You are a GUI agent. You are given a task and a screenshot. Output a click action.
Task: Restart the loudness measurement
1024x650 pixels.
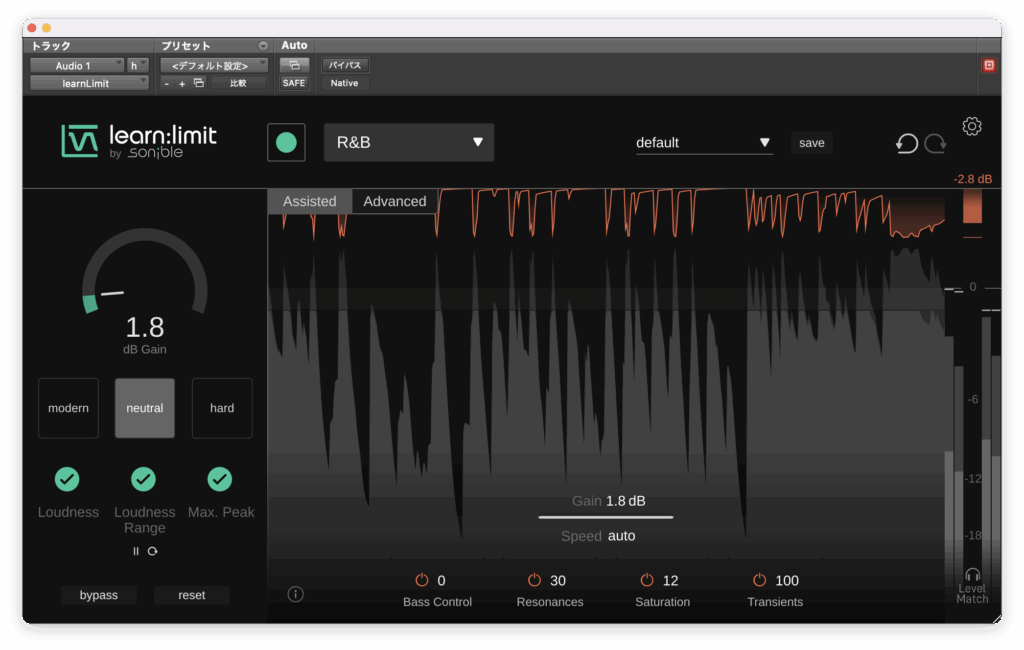click(x=153, y=551)
